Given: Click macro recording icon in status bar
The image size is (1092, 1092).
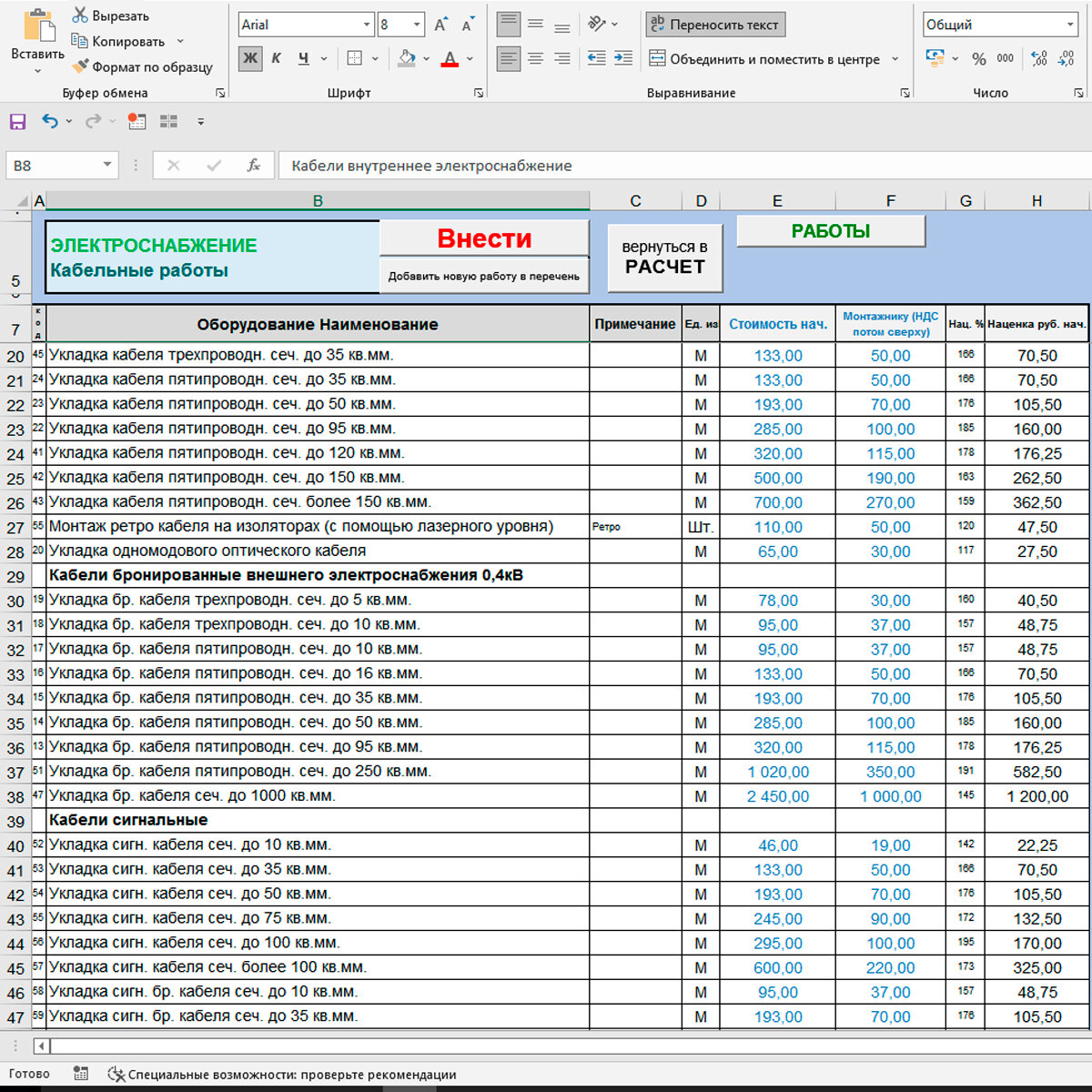Looking at the screenshot, I should click(x=81, y=1074).
